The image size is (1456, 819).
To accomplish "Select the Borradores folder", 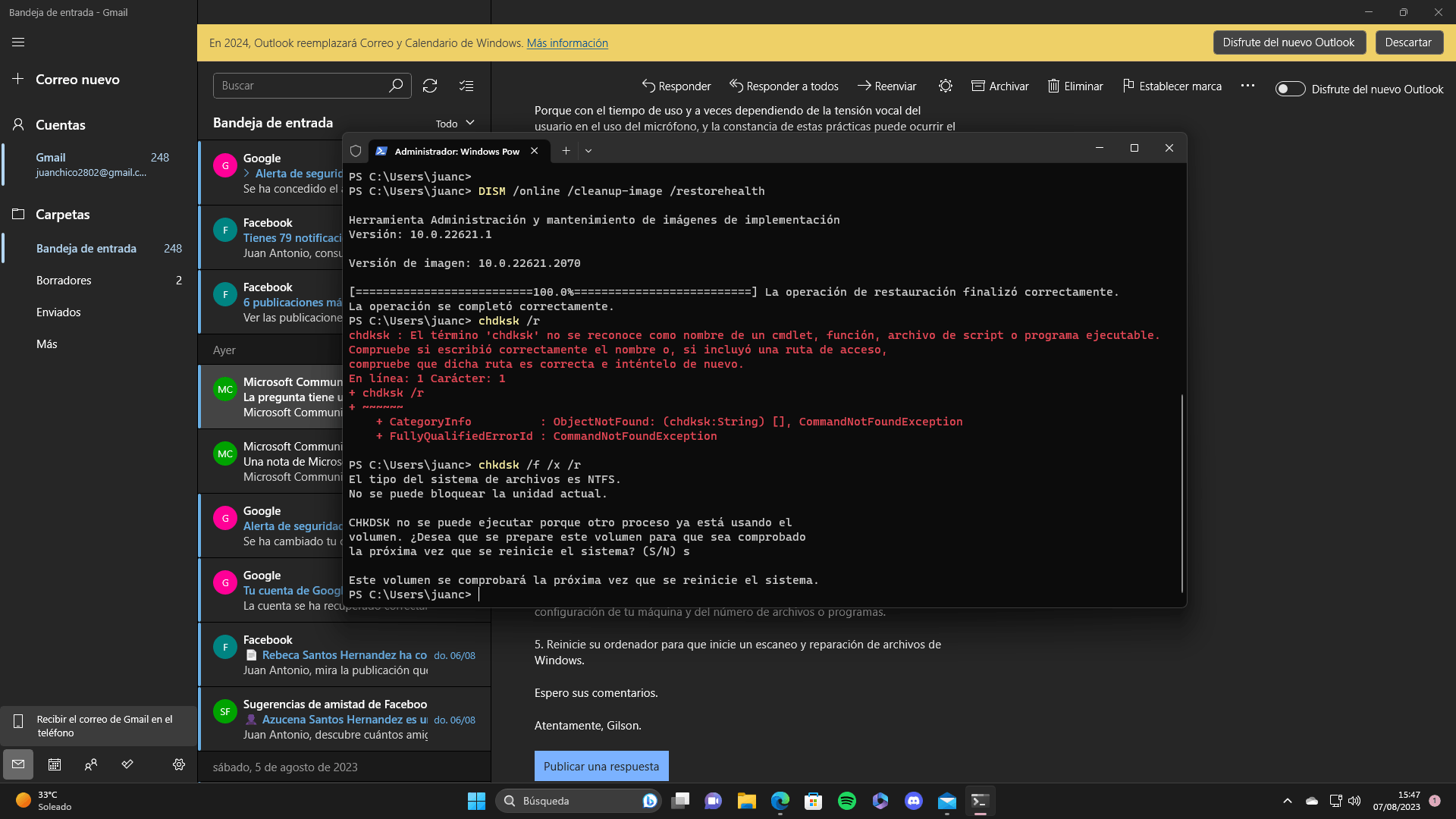I will pos(64,281).
